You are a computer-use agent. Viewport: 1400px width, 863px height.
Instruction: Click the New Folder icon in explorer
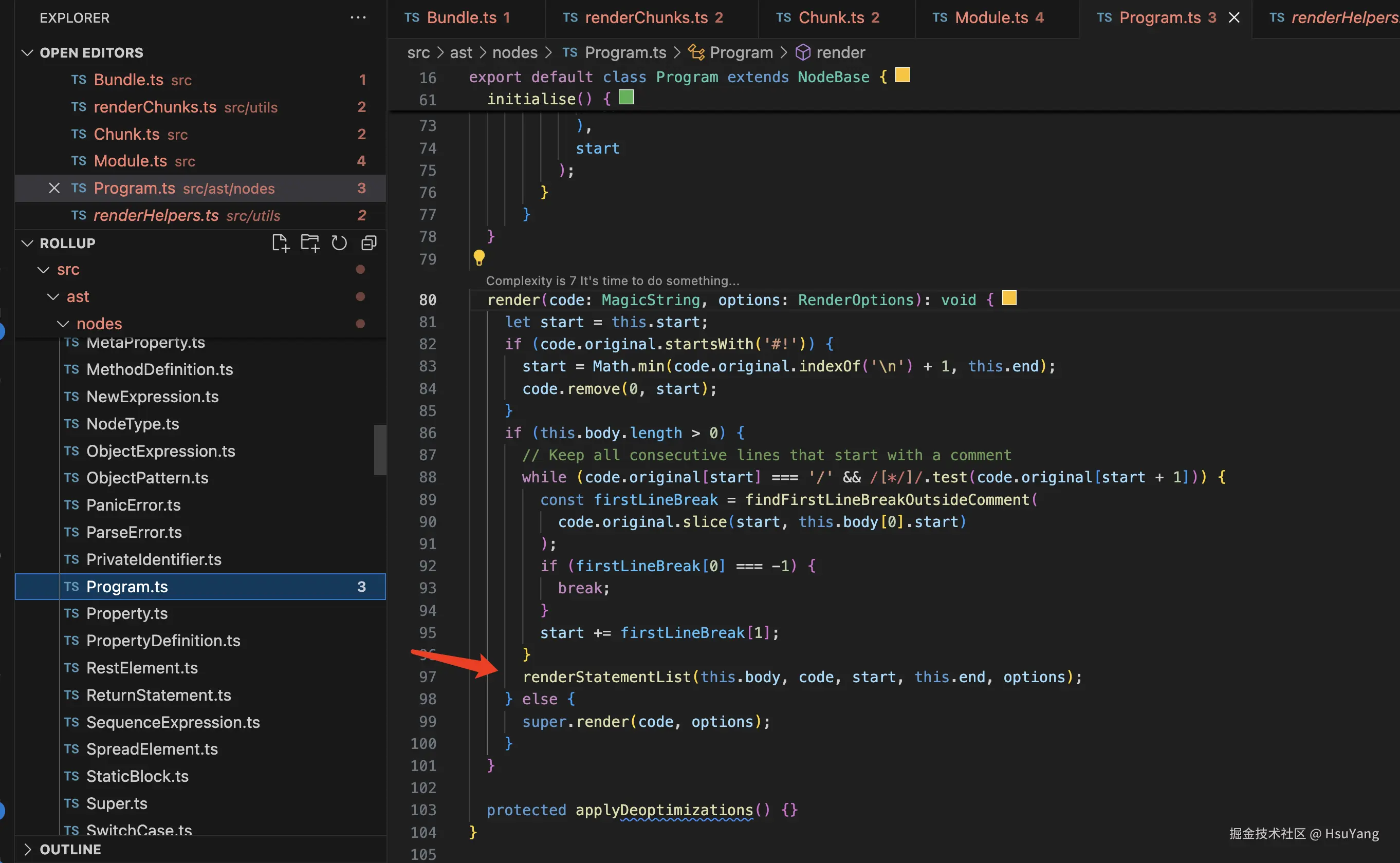point(310,243)
